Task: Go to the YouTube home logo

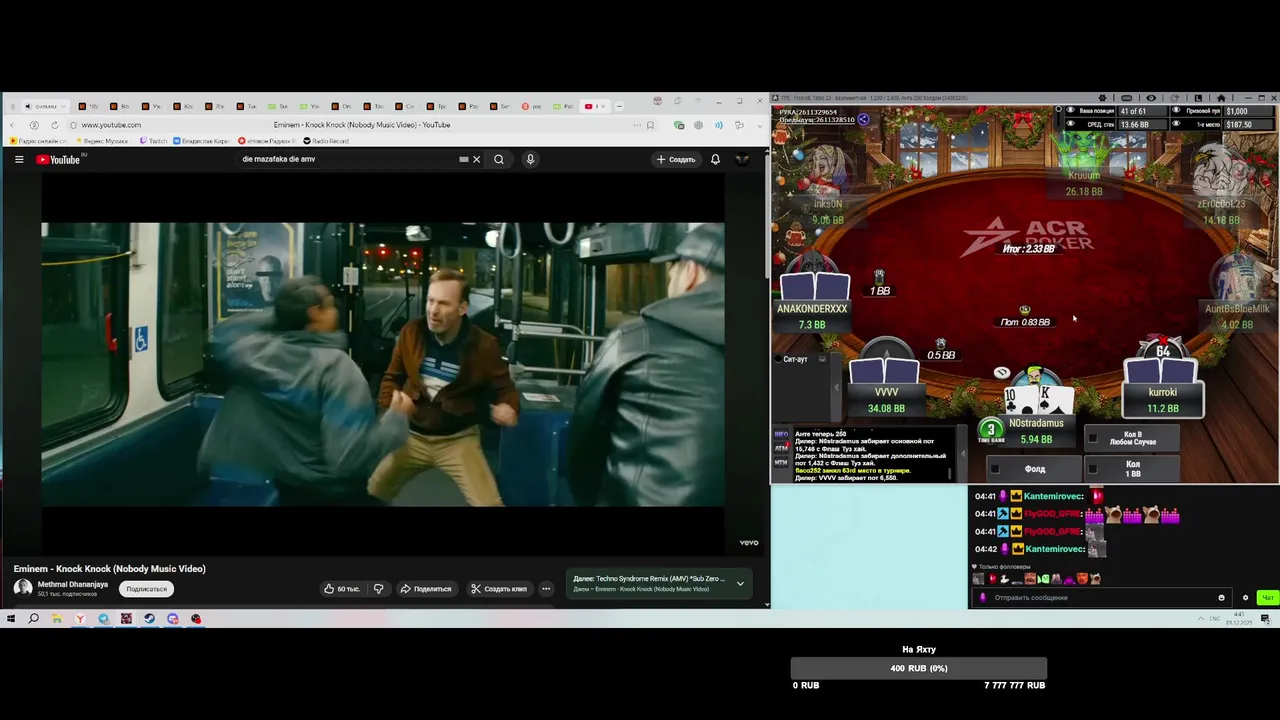Action: point(58,159)
